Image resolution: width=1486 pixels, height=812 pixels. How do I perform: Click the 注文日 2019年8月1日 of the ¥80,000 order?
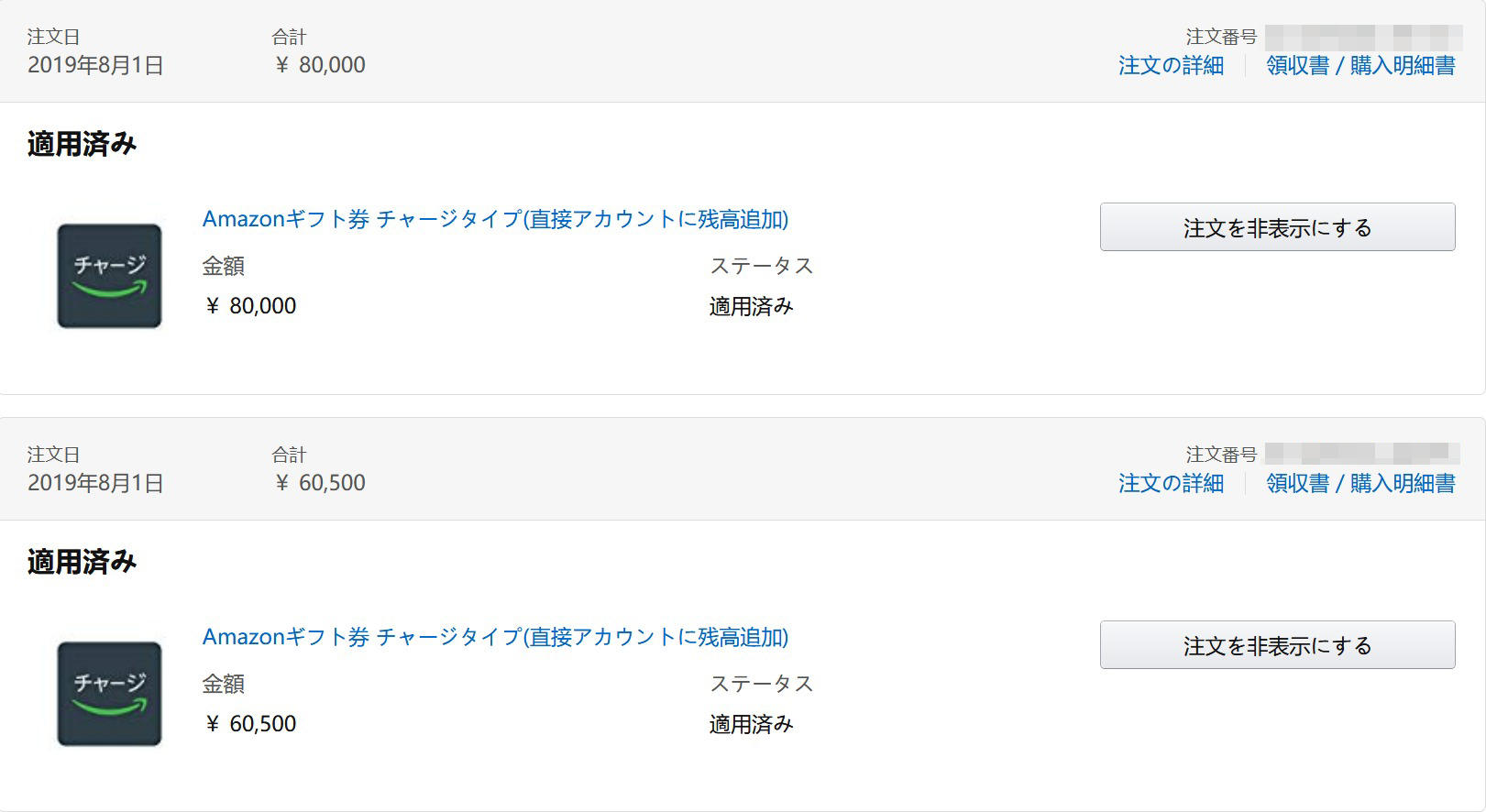(x=95, y=66)
